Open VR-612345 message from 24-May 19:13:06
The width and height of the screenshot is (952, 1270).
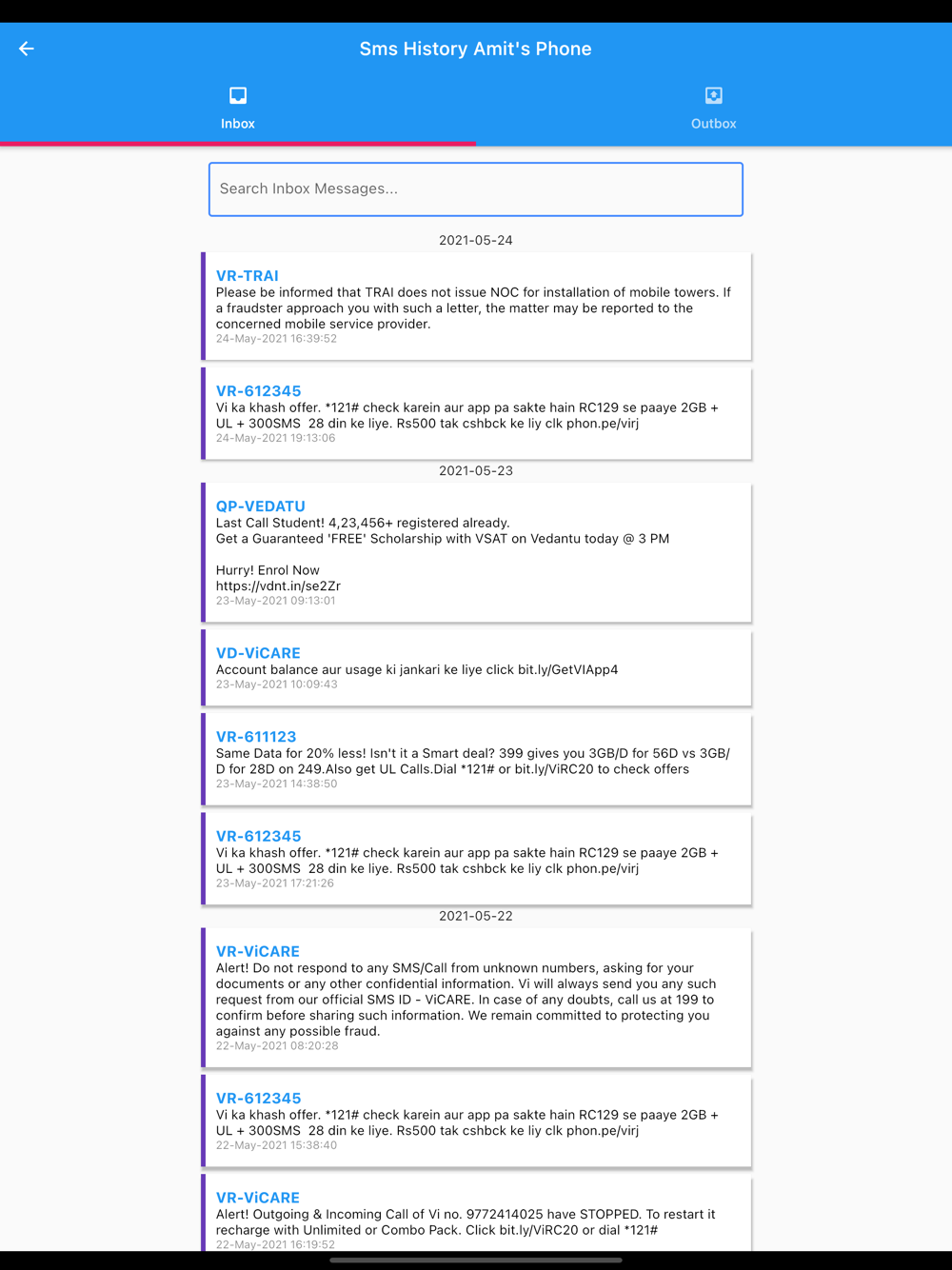[477, 414]
